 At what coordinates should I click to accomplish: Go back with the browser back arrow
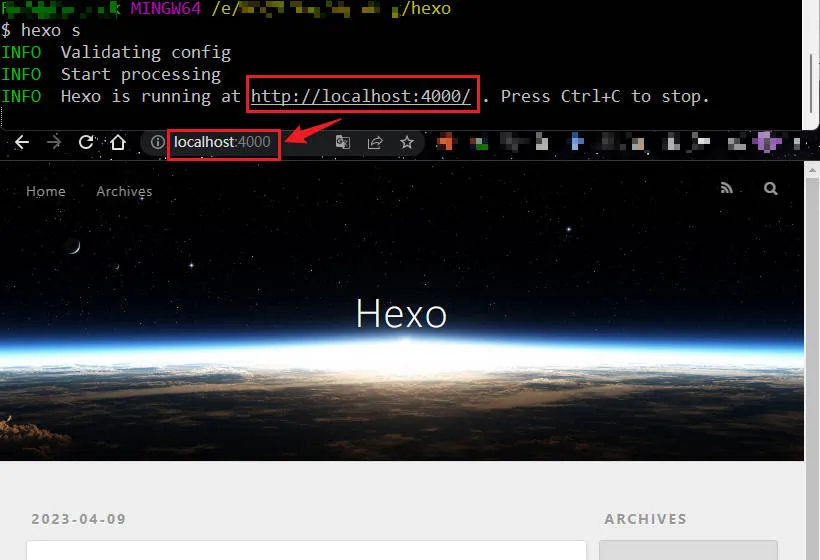point(21,142)
